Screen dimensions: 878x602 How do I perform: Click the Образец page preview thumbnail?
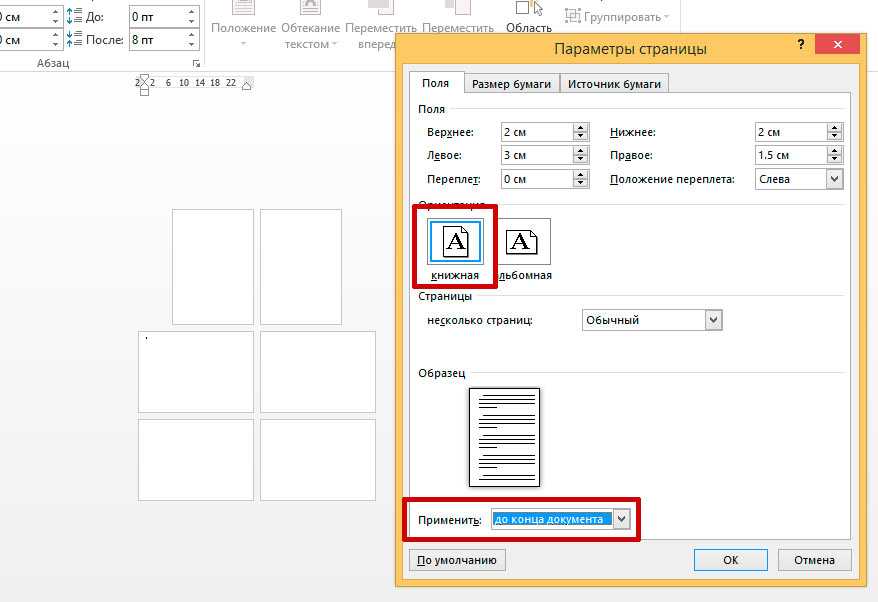pos(504,437)
